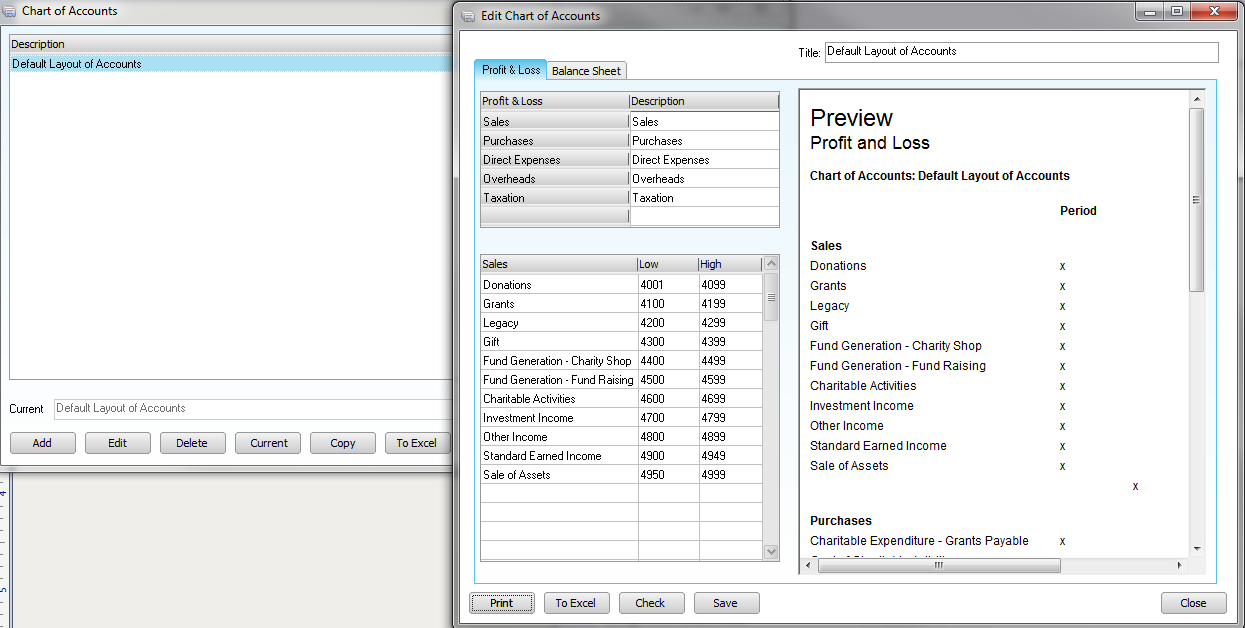Click the Donations low value 4001 cell
Viewport: 1245px width, 628px height.
[x=667, y=285]
